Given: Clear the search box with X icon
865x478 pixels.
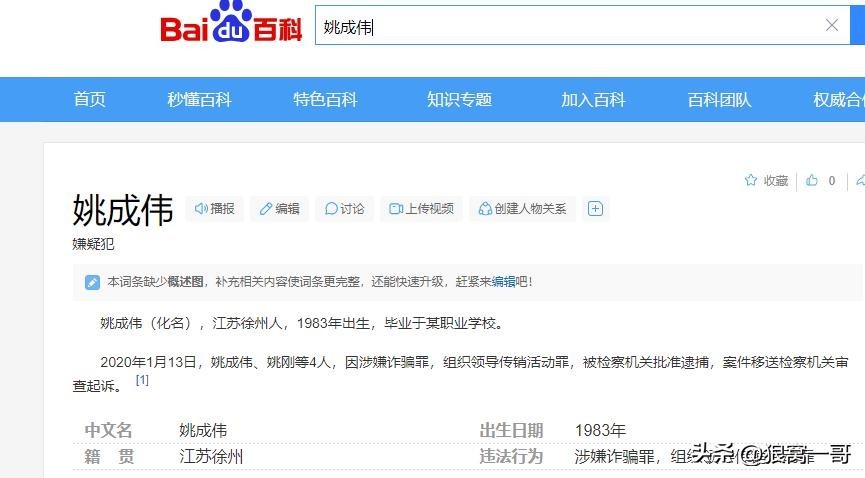Looking at the screenshot, I should (831, 26).
